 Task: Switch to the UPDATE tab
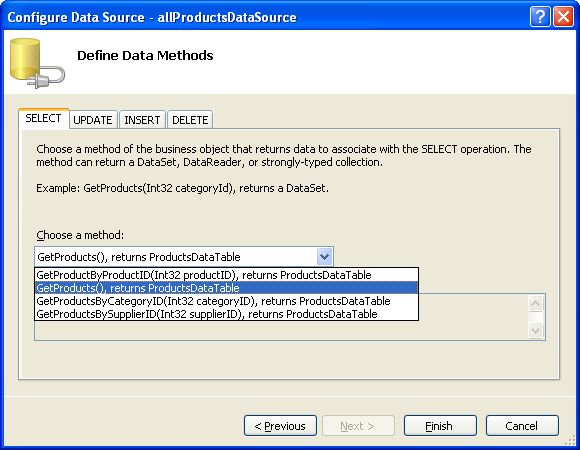point(93,120)
